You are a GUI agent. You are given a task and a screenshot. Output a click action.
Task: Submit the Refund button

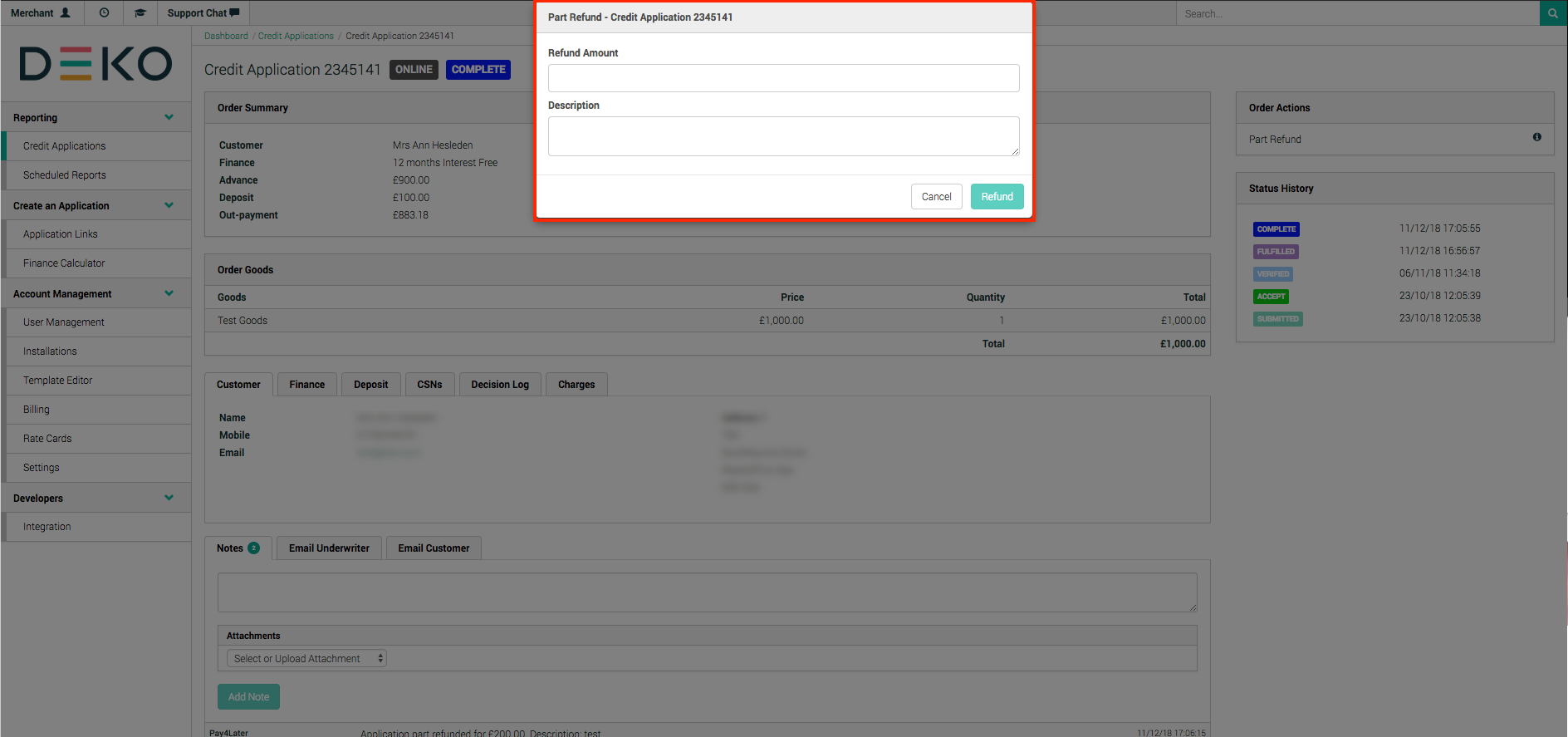997,197
